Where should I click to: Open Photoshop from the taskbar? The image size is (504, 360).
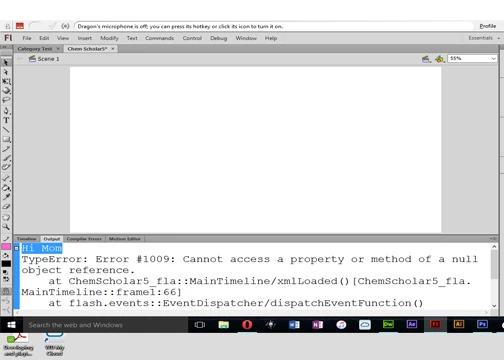point(482,324)
